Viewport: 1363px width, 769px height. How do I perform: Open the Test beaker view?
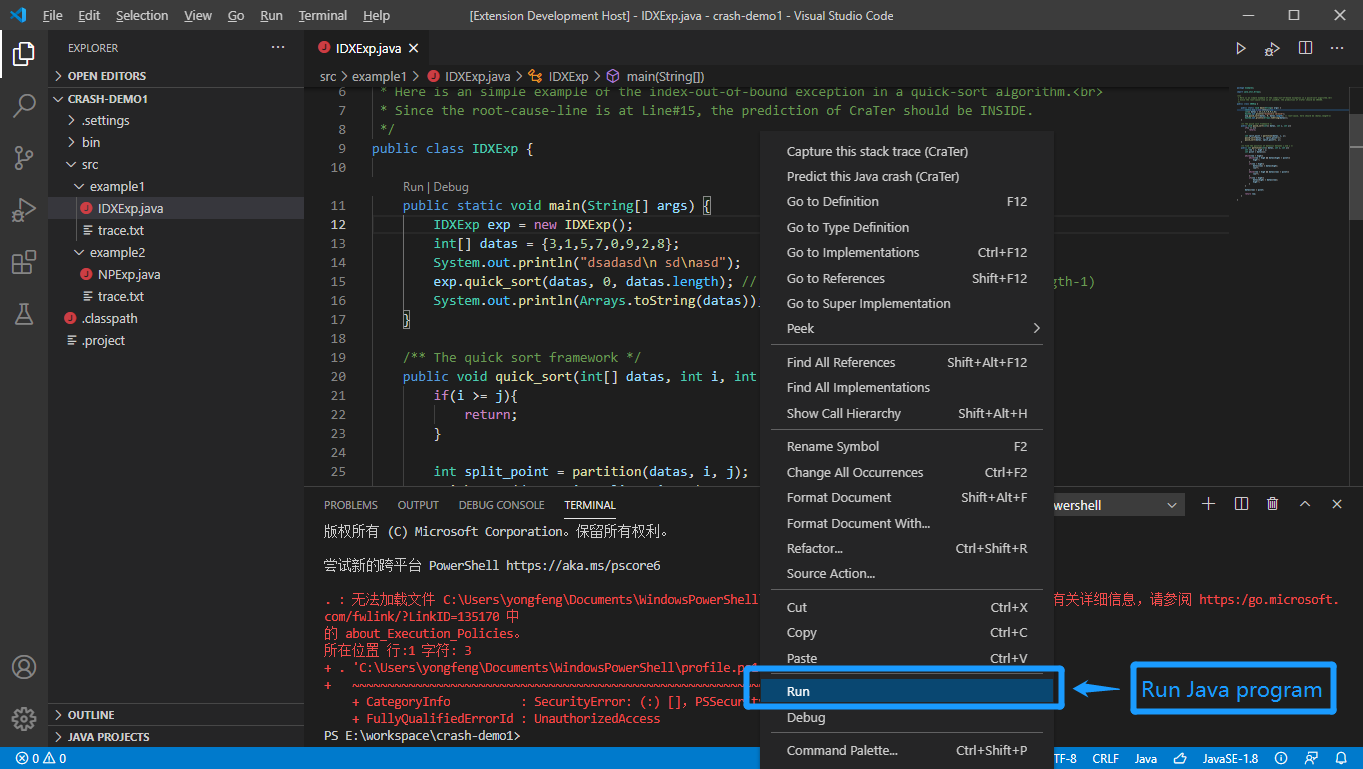click(24, 314)
